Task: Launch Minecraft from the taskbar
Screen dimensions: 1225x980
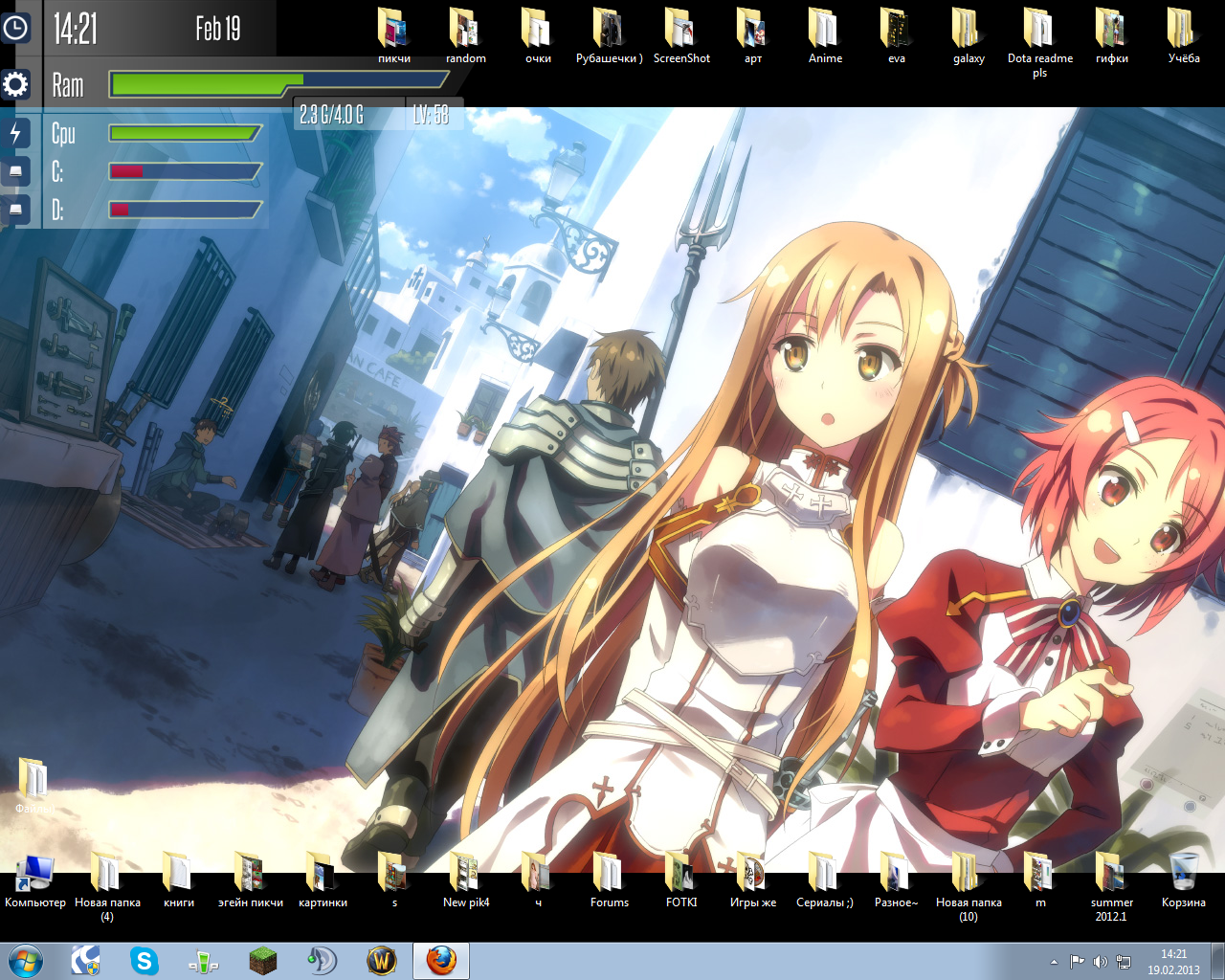Action: click(x=263, y=960)
